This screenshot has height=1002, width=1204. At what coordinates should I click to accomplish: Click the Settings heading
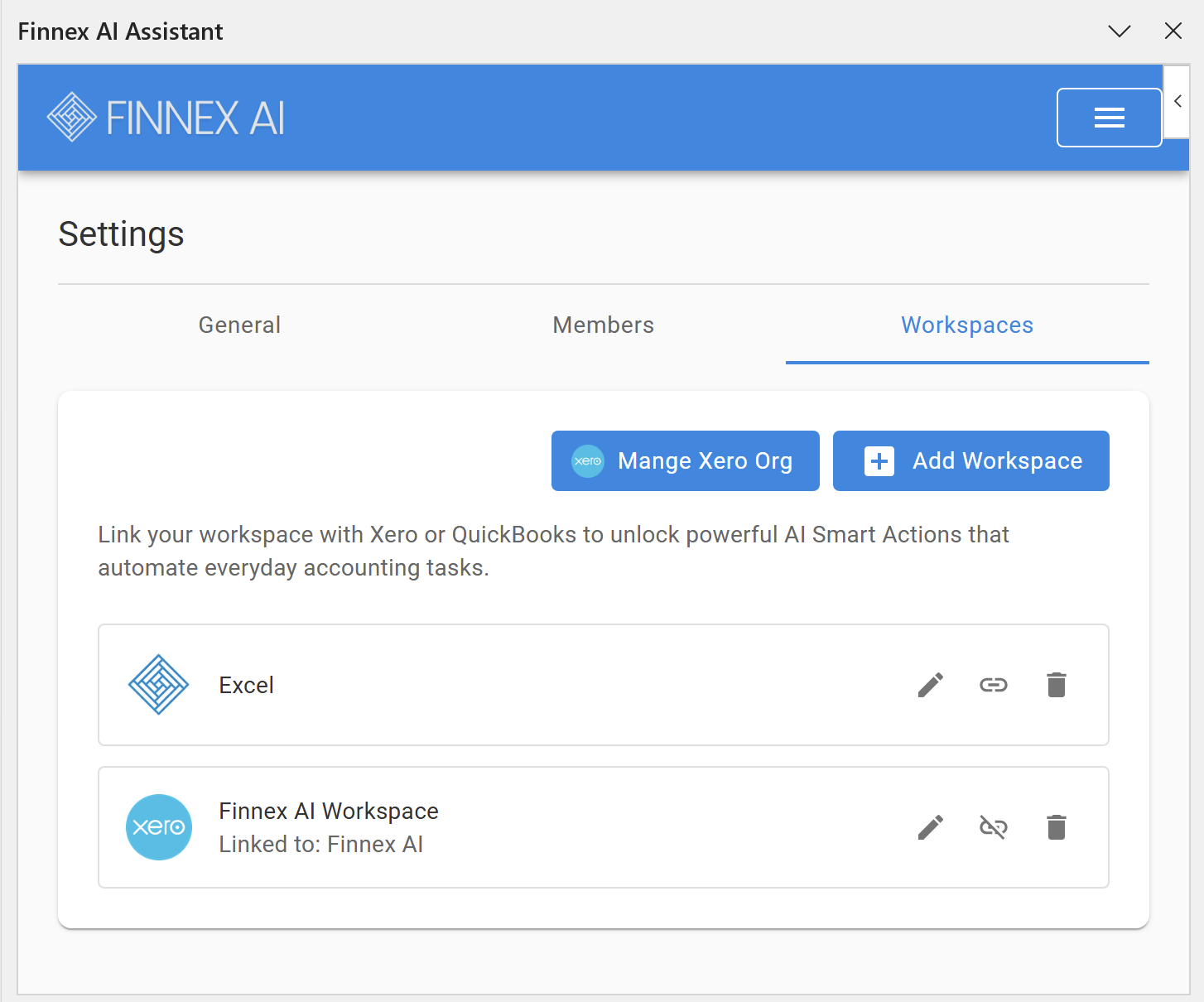pos(122,234)
